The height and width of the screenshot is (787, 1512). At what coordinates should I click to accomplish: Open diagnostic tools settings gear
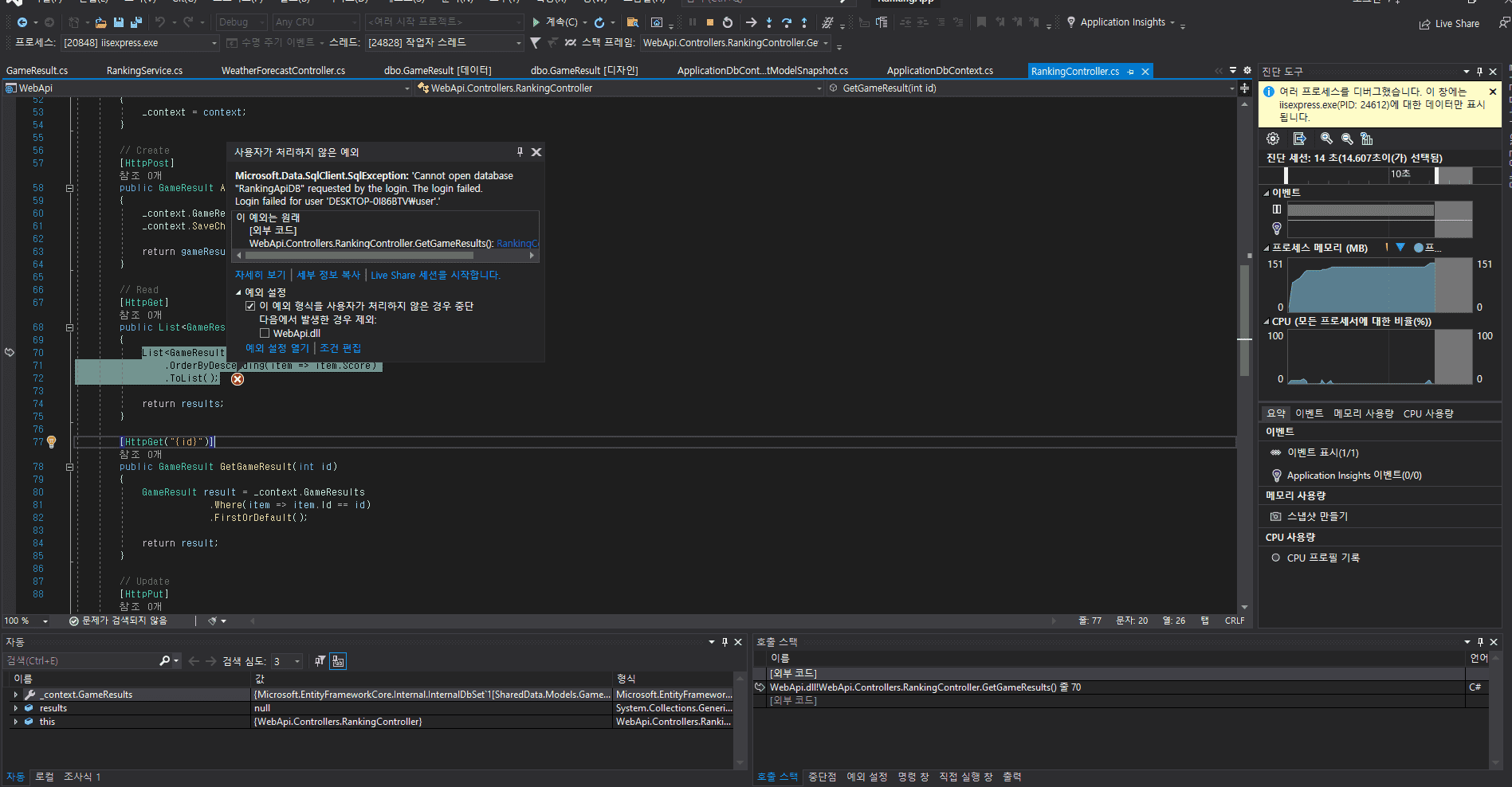(x=1273, y=139)
